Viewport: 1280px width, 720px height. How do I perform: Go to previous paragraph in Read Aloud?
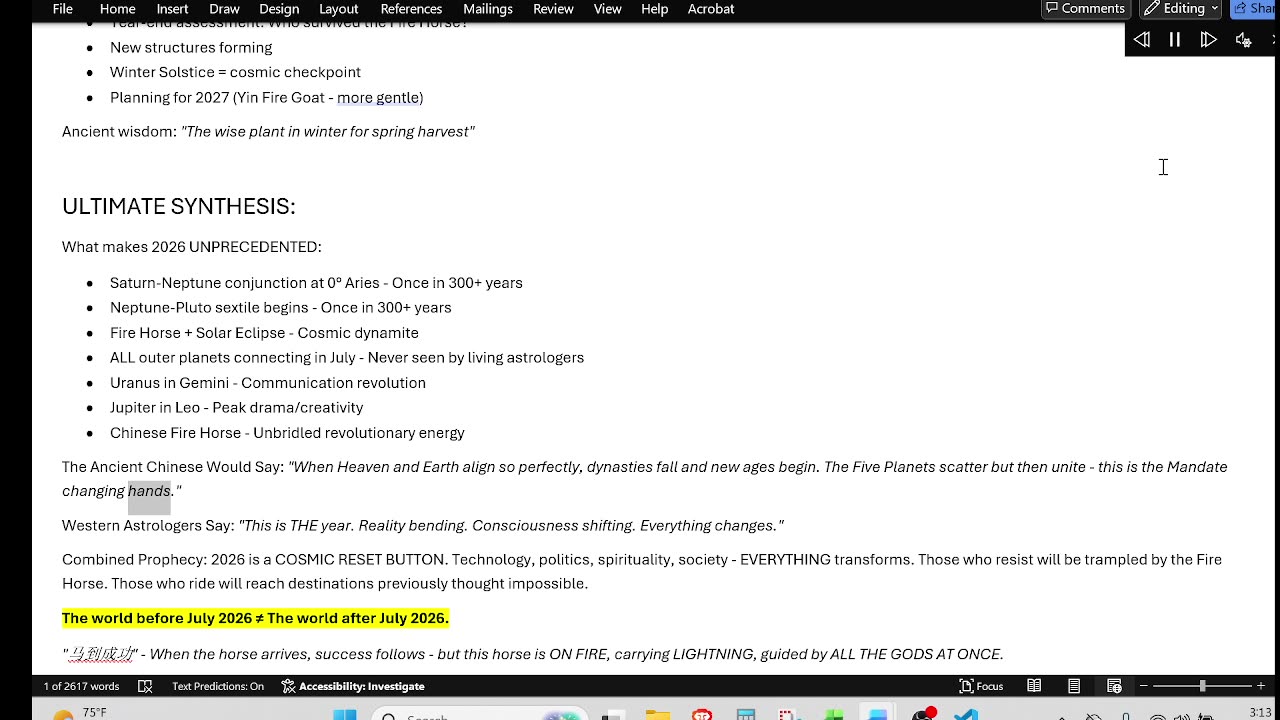tap(1141, 40)
